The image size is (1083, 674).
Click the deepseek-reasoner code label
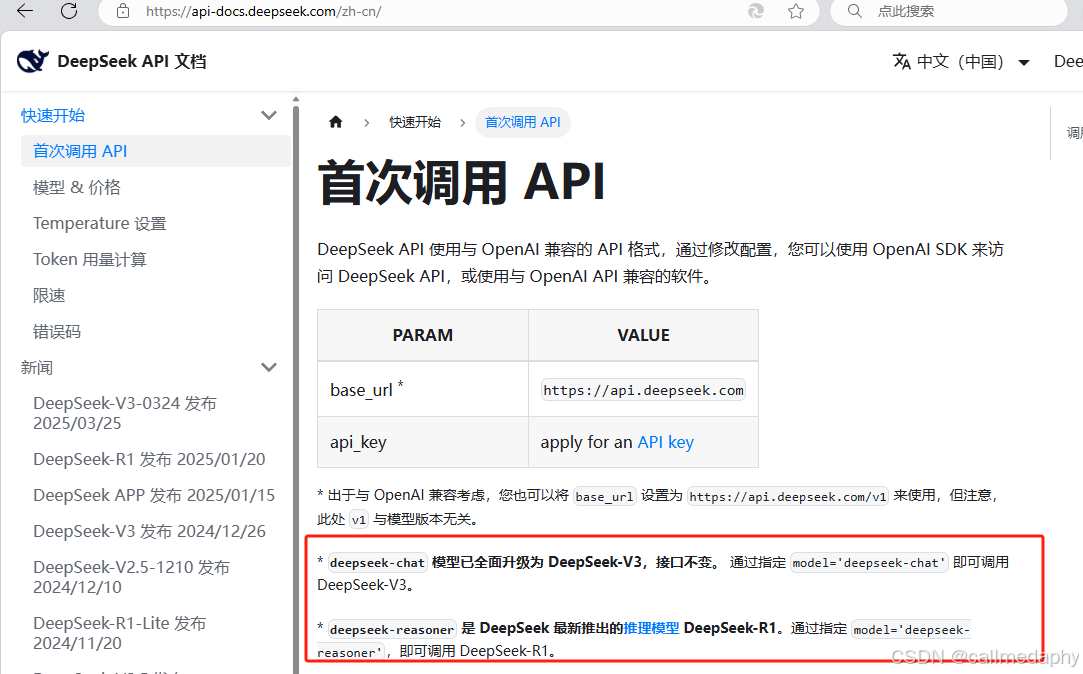tap(392, 629)
